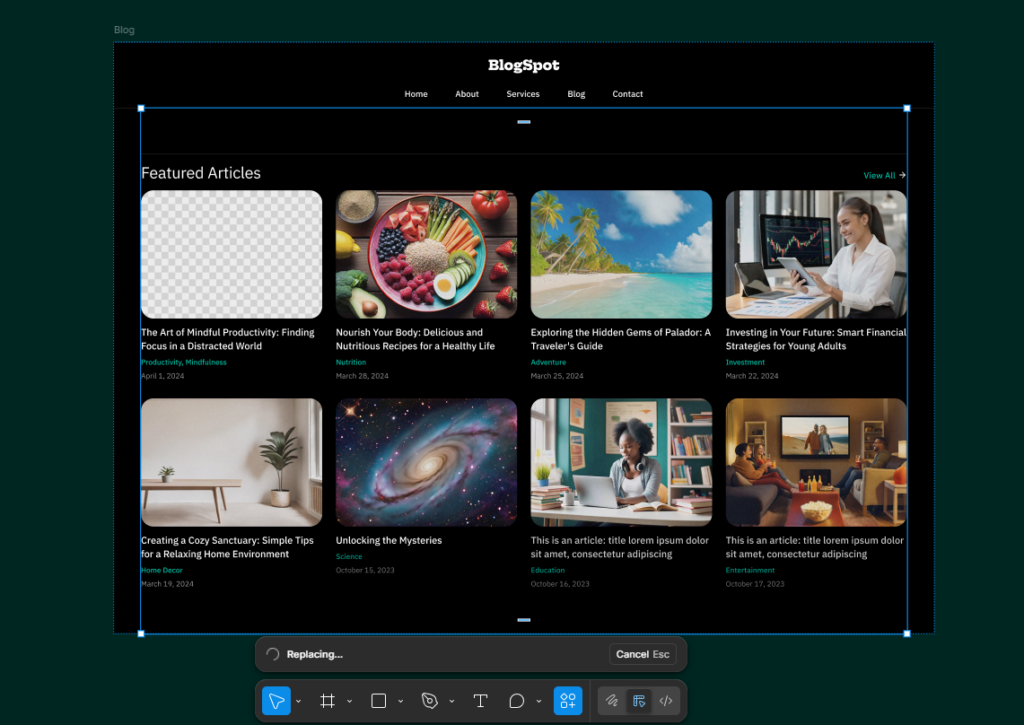Image resolution: width=1024 pixels, height=725 pixels.
Task: Click the Contact navigation item
Action: pyautogui.click(x=628, y=94)
